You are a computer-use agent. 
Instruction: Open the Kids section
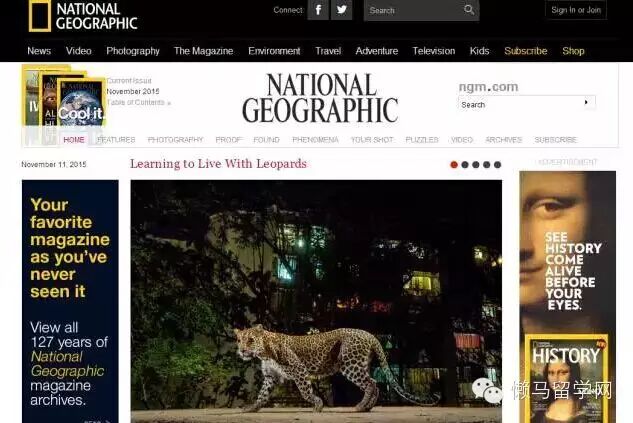click(480, 51)
